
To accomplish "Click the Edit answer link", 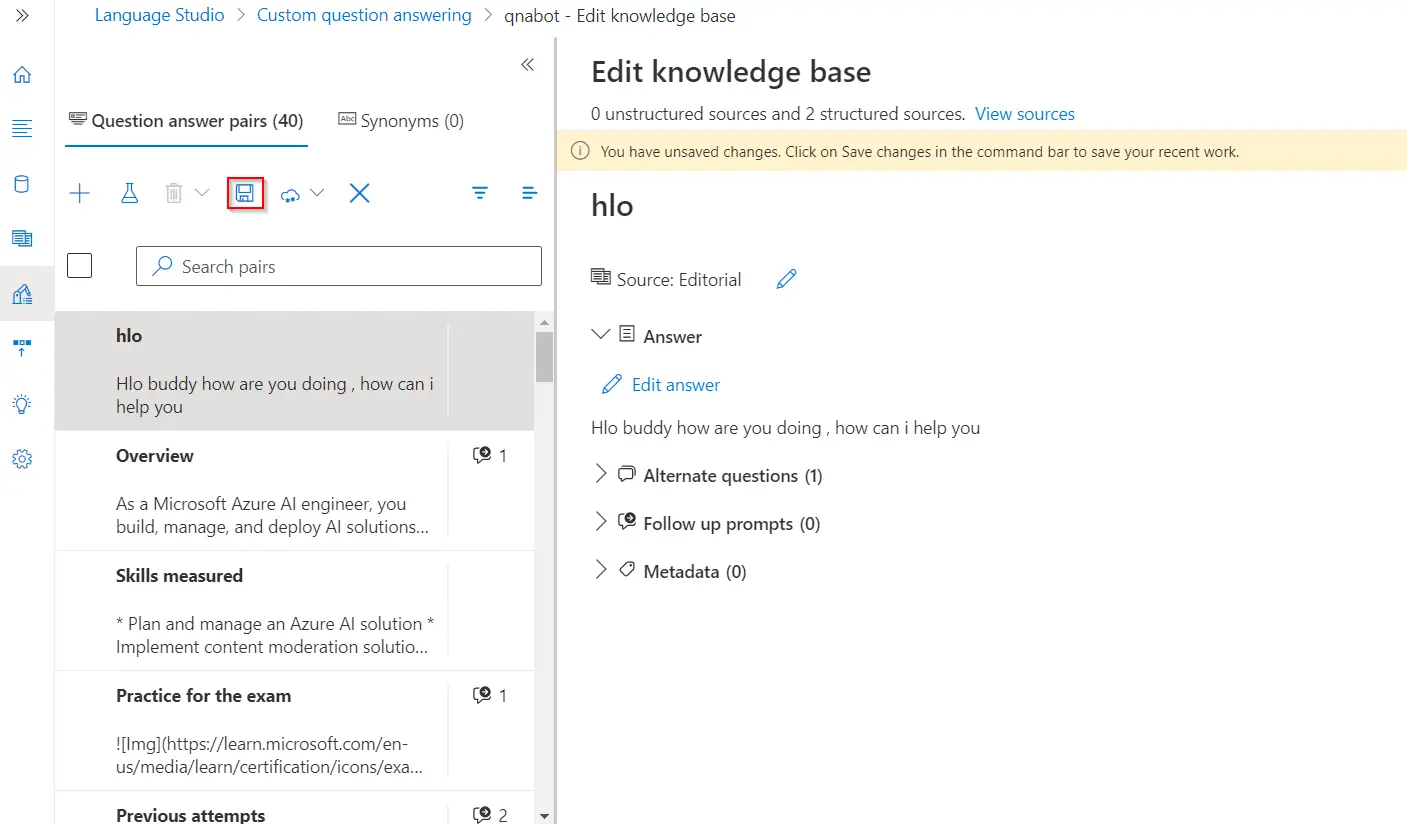I will 675,385.
